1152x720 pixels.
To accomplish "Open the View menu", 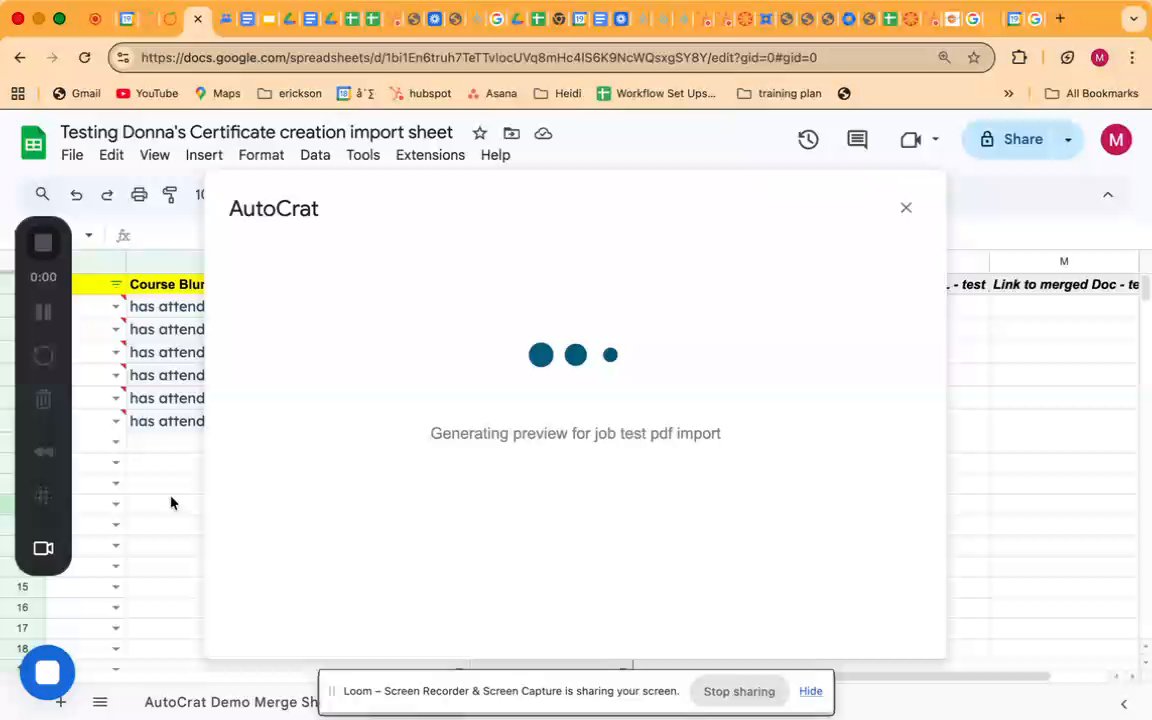I will [154, 155].
